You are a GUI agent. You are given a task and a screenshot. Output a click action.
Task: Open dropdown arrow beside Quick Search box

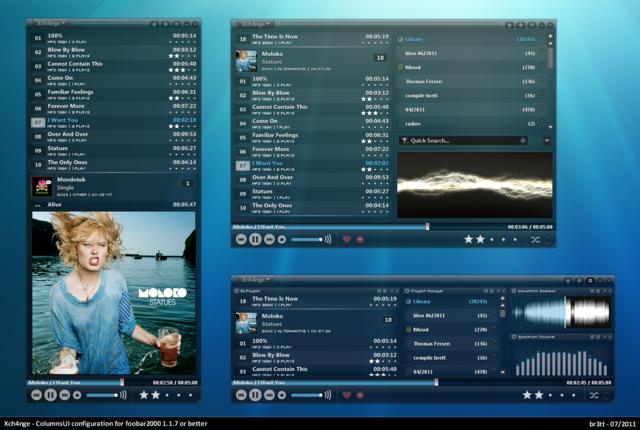(x=548, y=141)
